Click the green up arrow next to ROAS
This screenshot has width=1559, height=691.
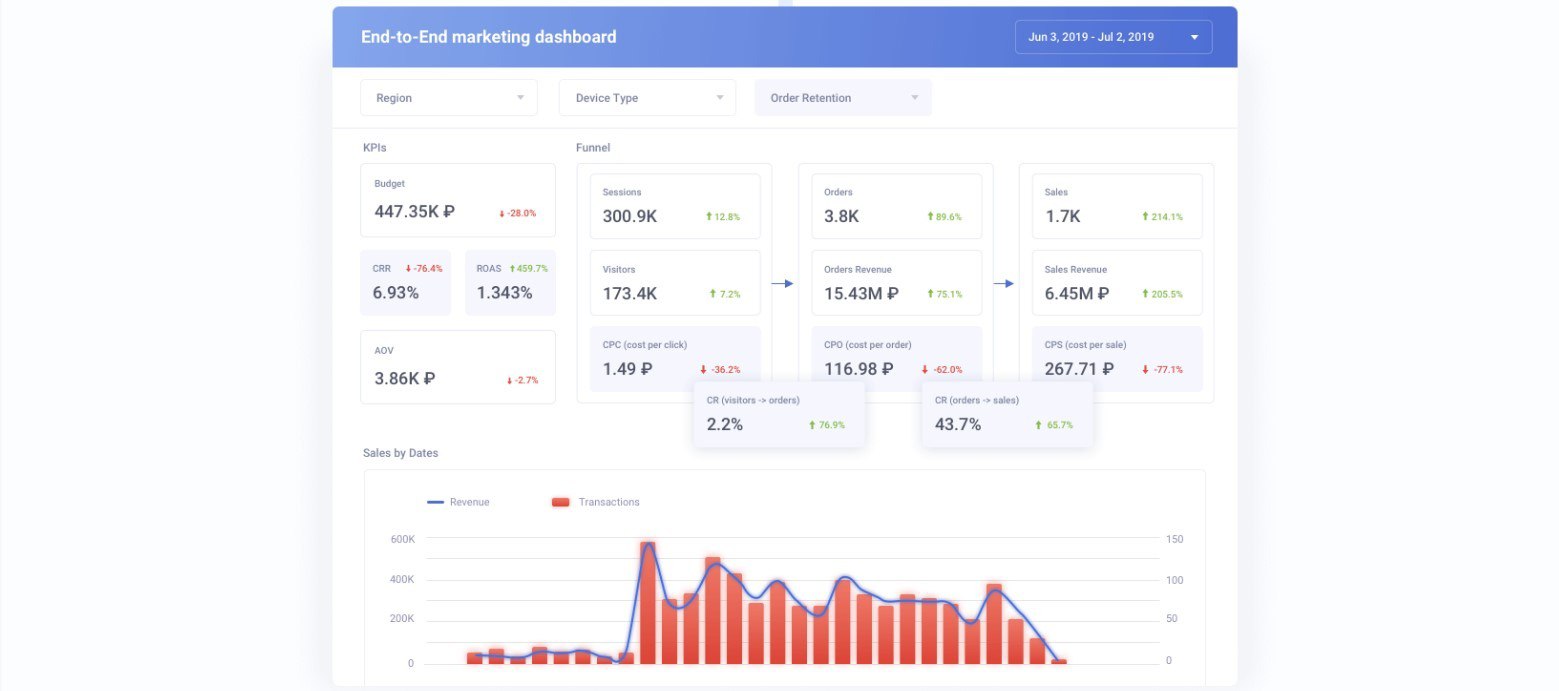click(512, 268)
